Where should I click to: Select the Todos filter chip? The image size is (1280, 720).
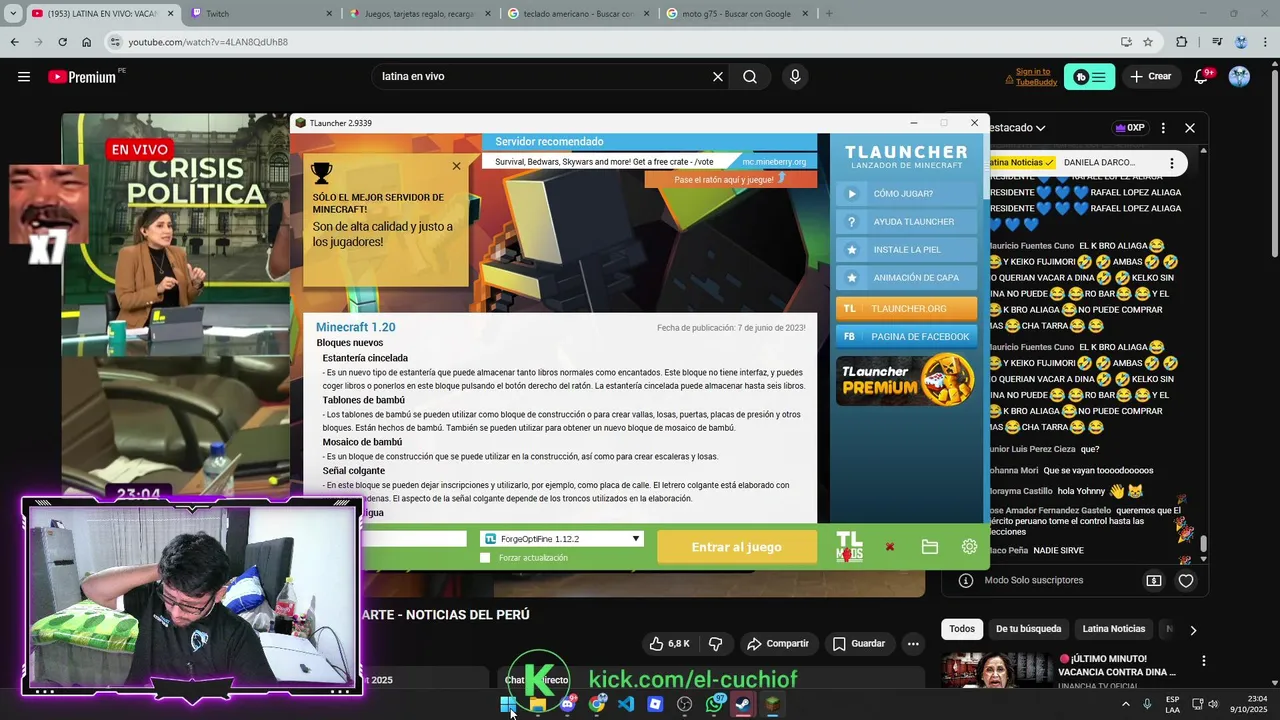[x=962, y=629]
